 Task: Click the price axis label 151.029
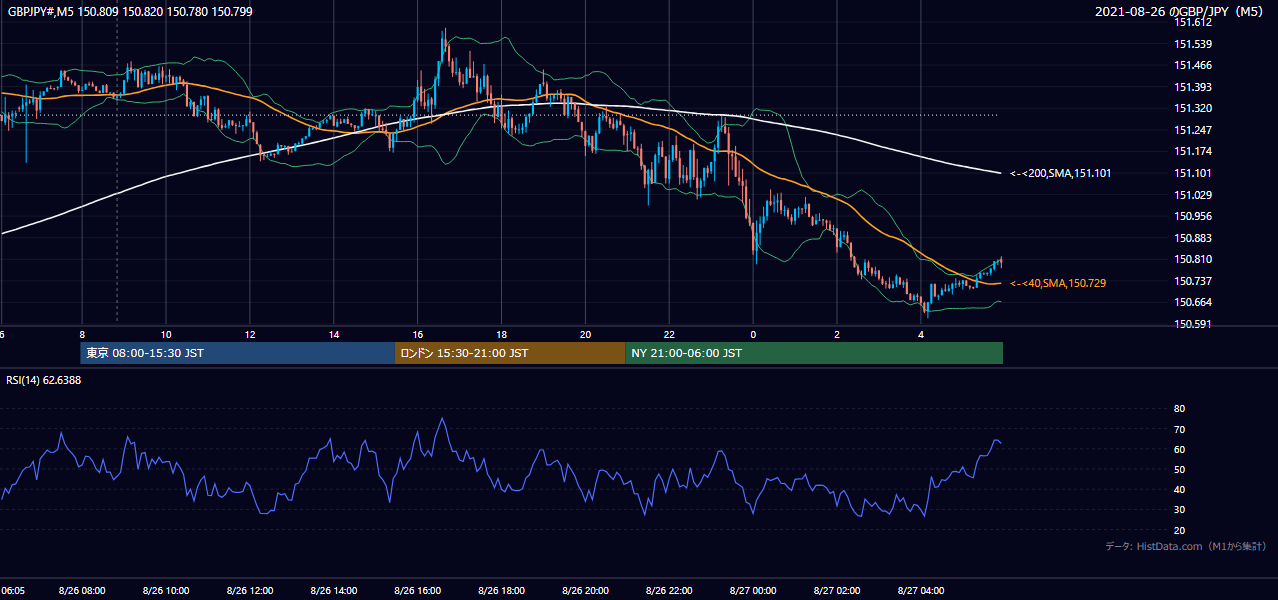(1193, 195)
